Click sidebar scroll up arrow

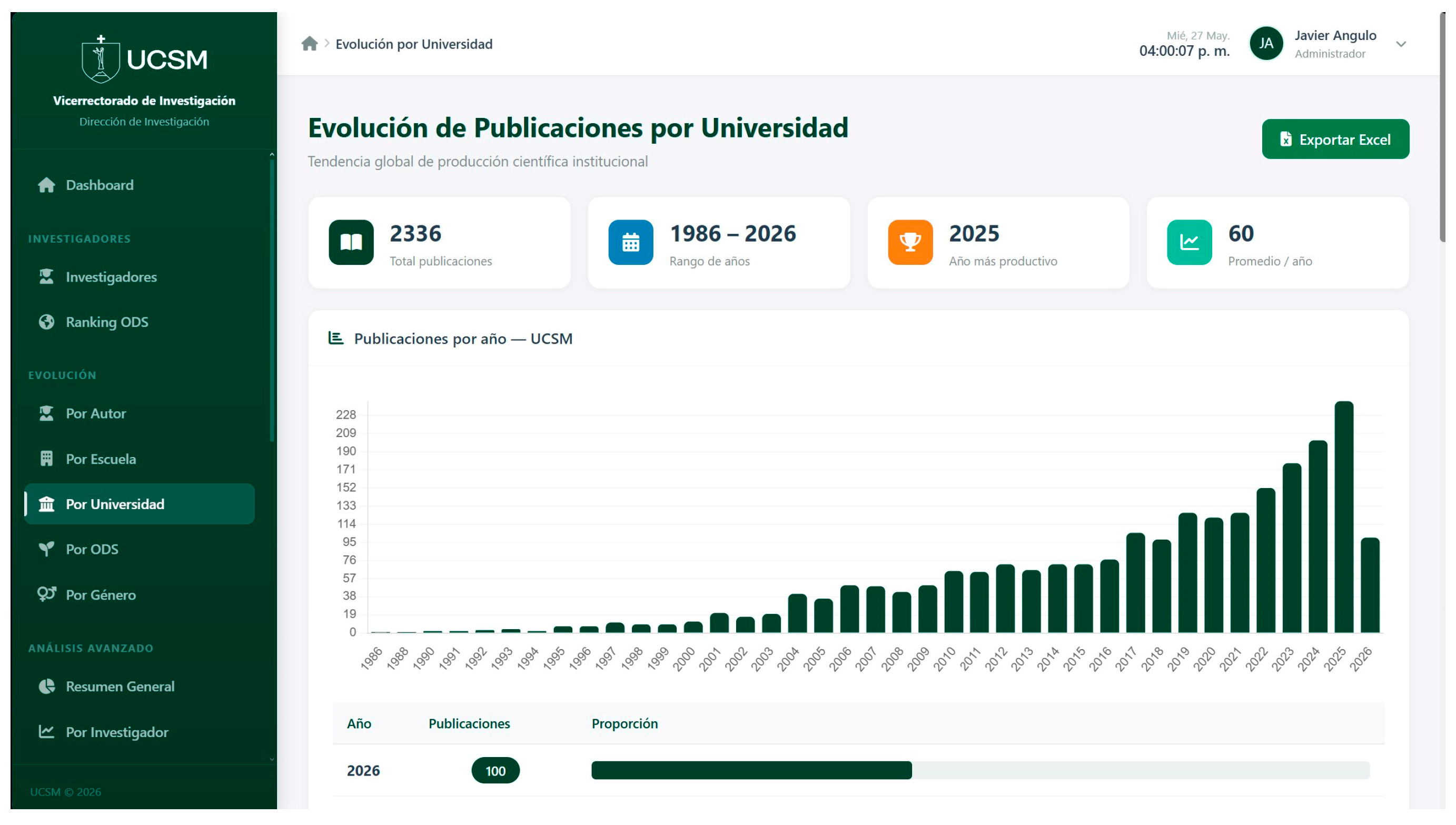pyautogui.click(x=272, y=155)
